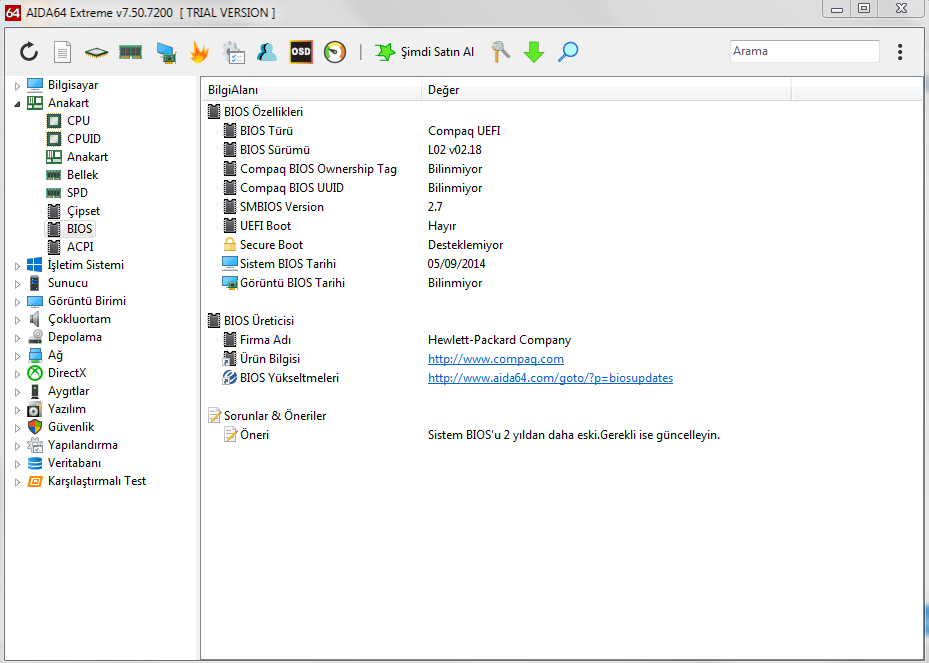Click the Refresh toolbar icon
Viewport: 929px width, 663px height.
(28, 52)
